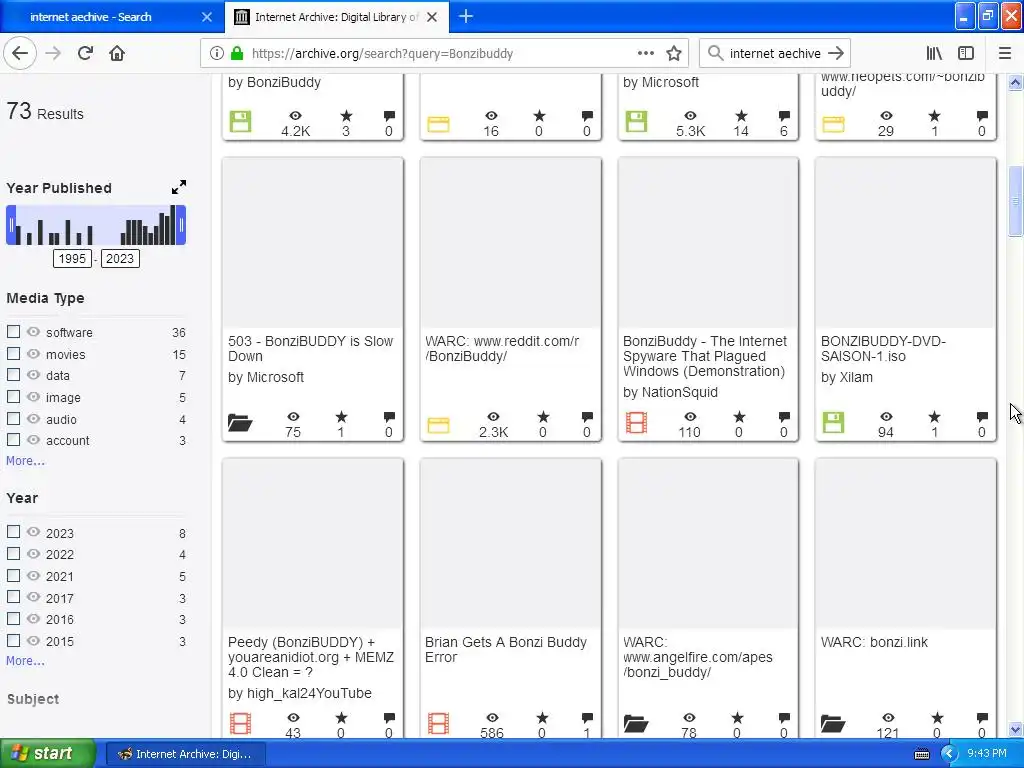1024x768 pixels.
Task: Click the page vertical scrollbar thumb
Action: pos(1015,202)
